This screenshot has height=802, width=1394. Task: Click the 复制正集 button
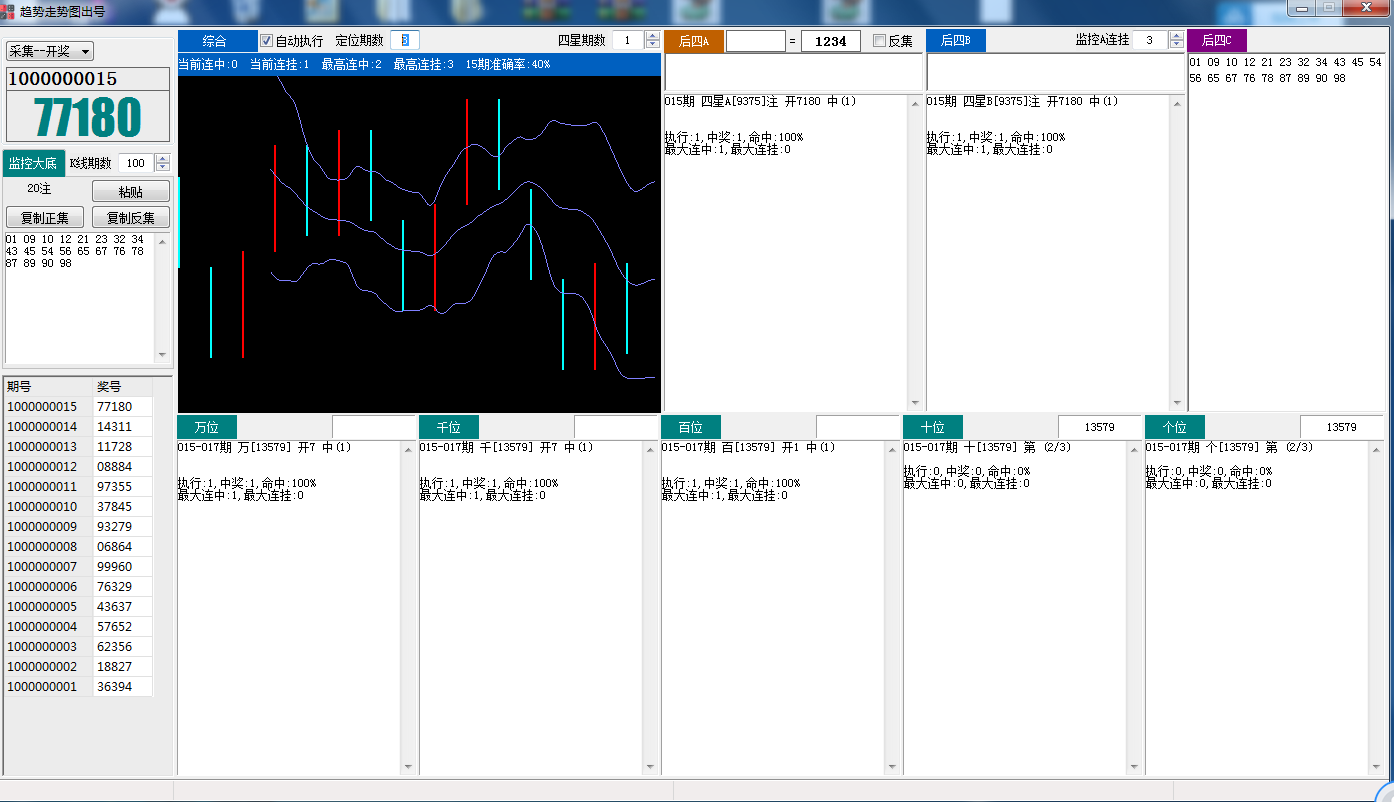tap(45, 217)
